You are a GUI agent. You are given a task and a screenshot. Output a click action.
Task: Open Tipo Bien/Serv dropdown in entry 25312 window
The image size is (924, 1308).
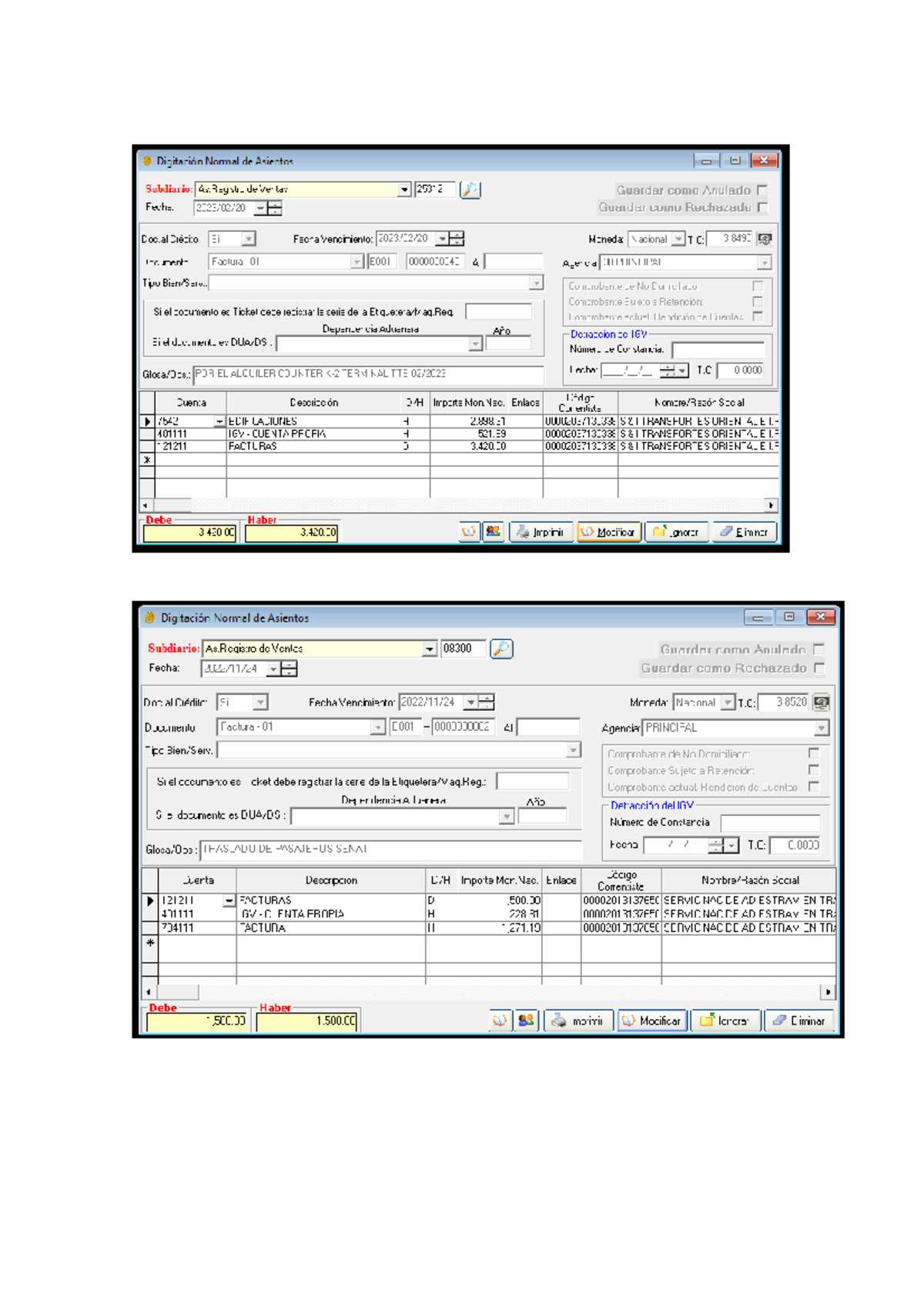[536, 283]
